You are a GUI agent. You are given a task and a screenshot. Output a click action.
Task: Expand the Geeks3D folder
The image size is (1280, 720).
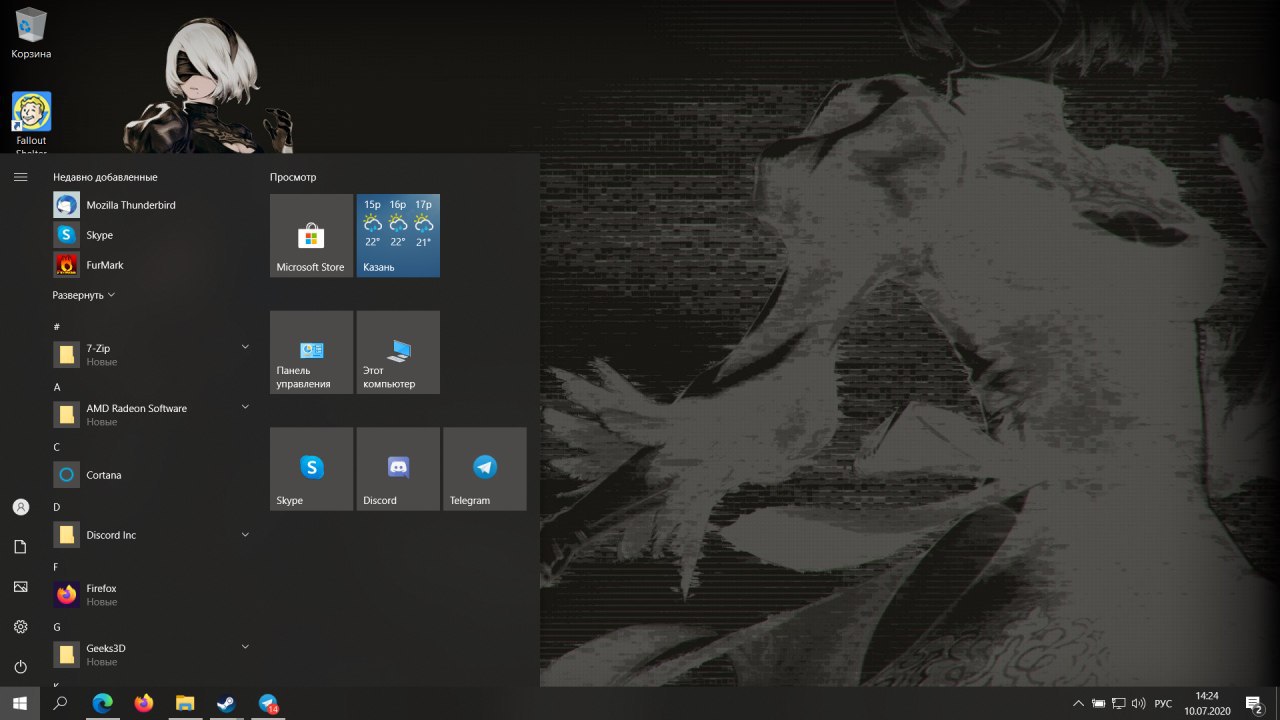[x=150, y=654]
